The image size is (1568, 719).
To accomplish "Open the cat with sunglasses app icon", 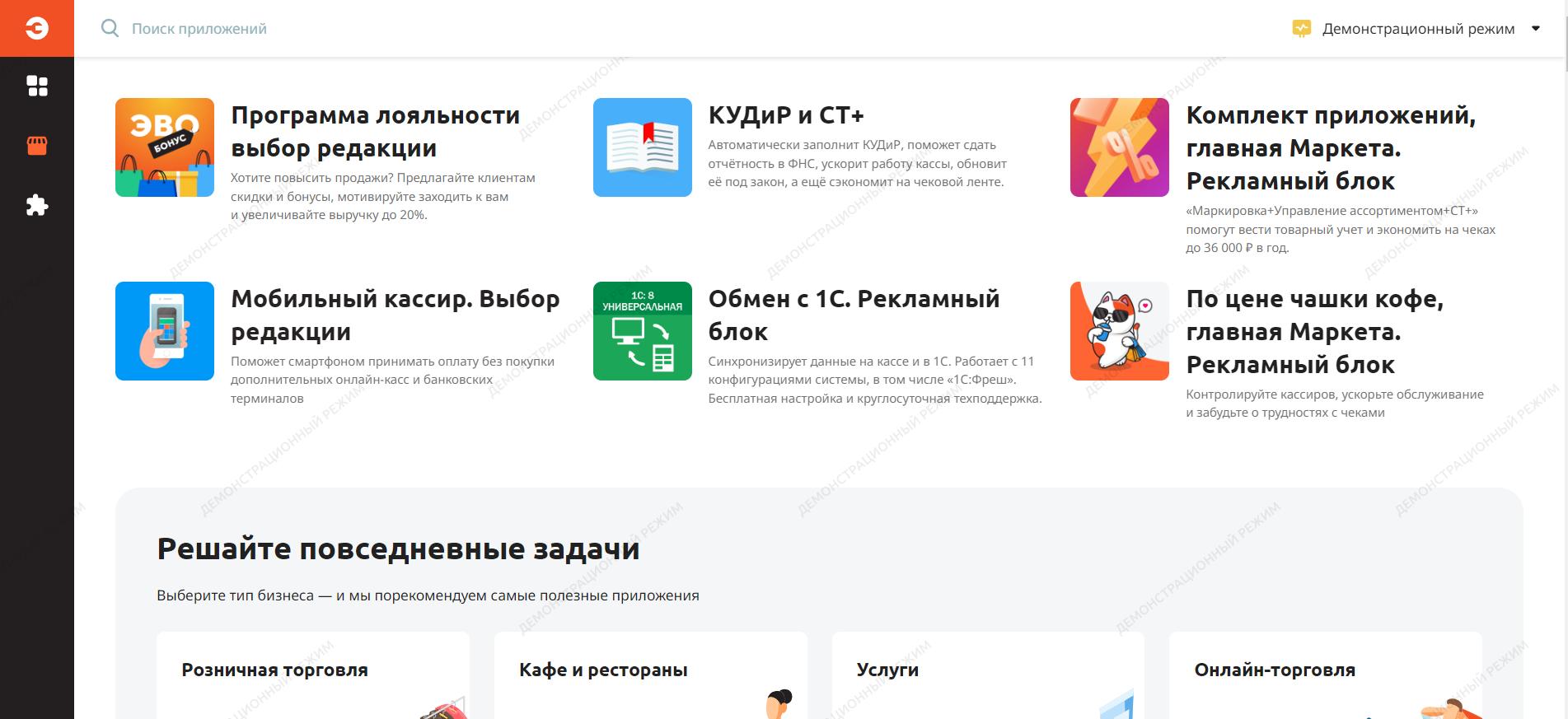I will [1120, 331].
